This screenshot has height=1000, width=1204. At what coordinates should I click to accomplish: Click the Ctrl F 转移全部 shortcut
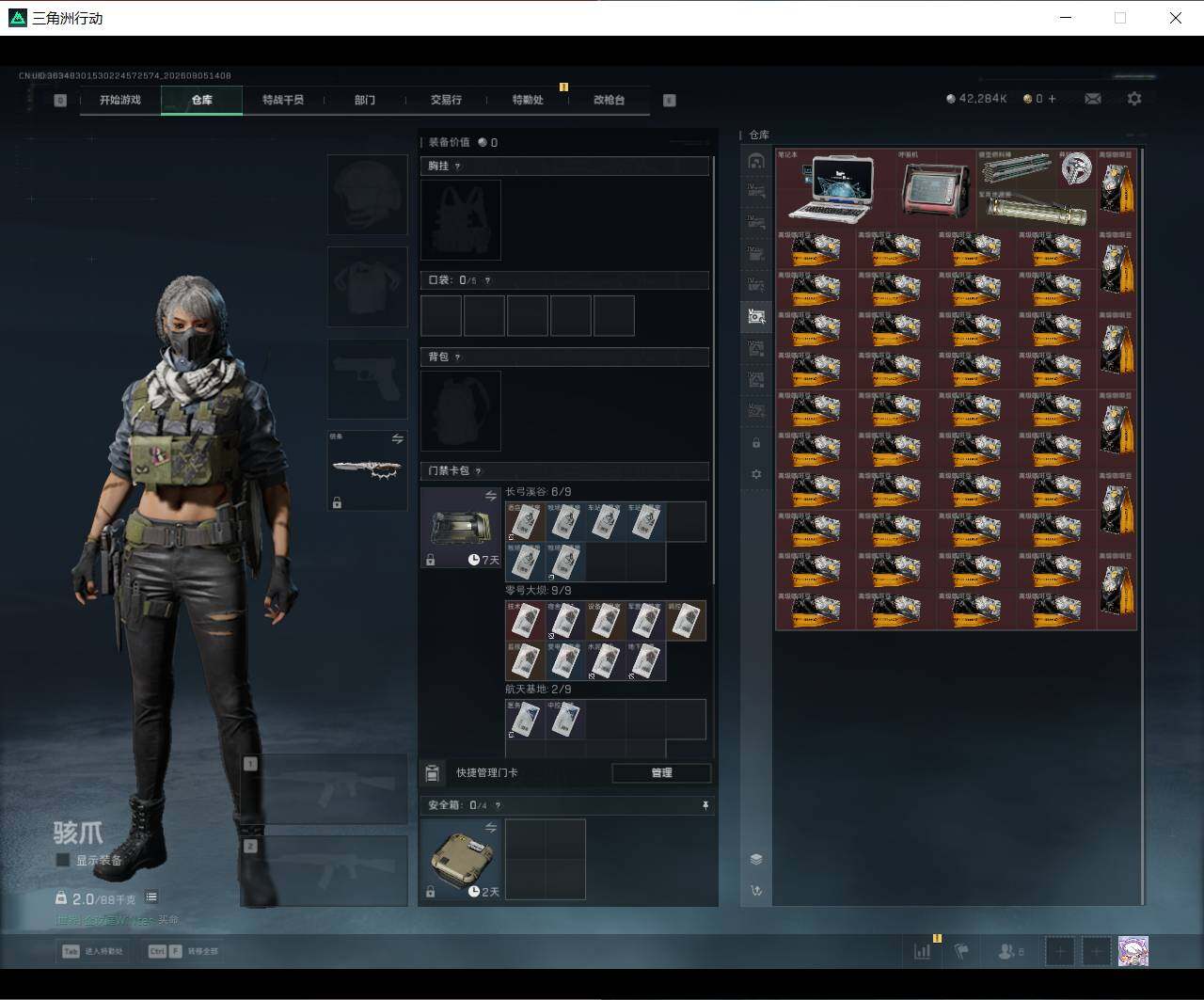pyautogui.click(x=182, y=951)
